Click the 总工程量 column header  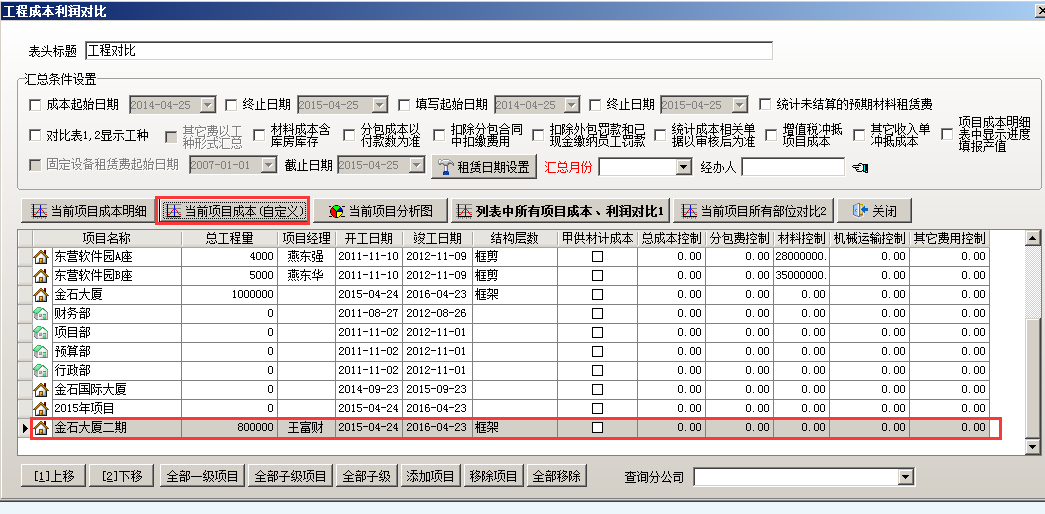[229, 238]
